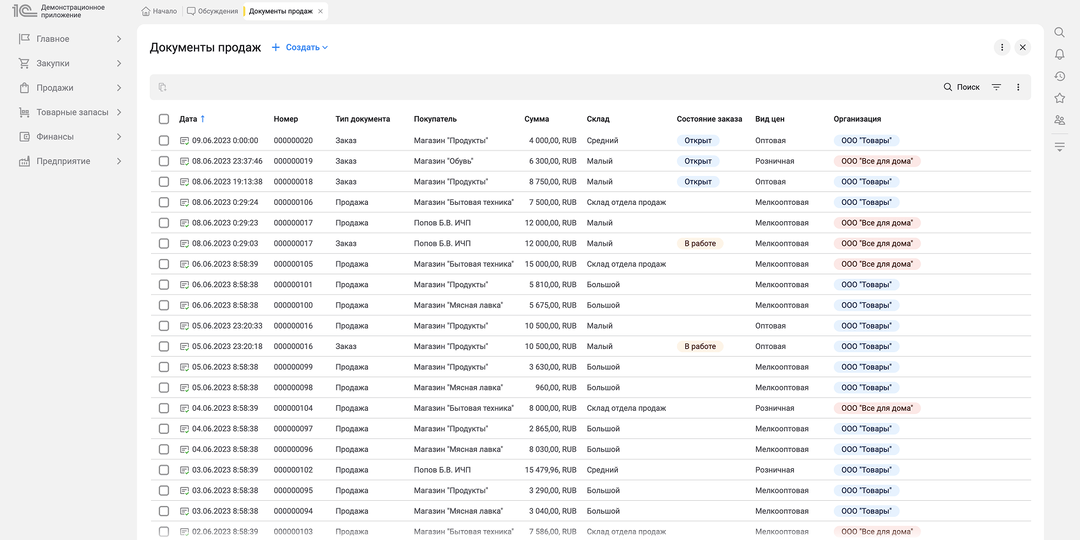The image size is (1080, 540).
Task: Click the Главное flag icon in sidebar
Action: click(x=25, y=39)
